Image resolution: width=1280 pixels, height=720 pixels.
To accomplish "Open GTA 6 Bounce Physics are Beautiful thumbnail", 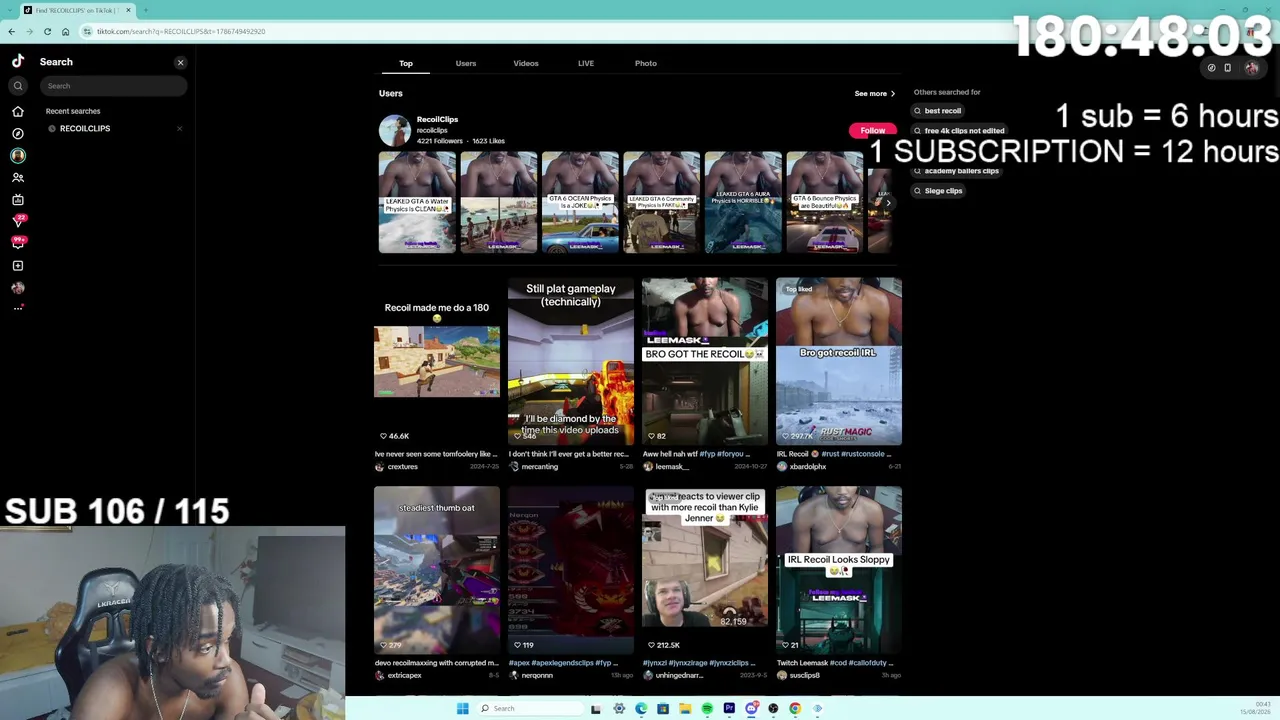I will pos(824,203).
